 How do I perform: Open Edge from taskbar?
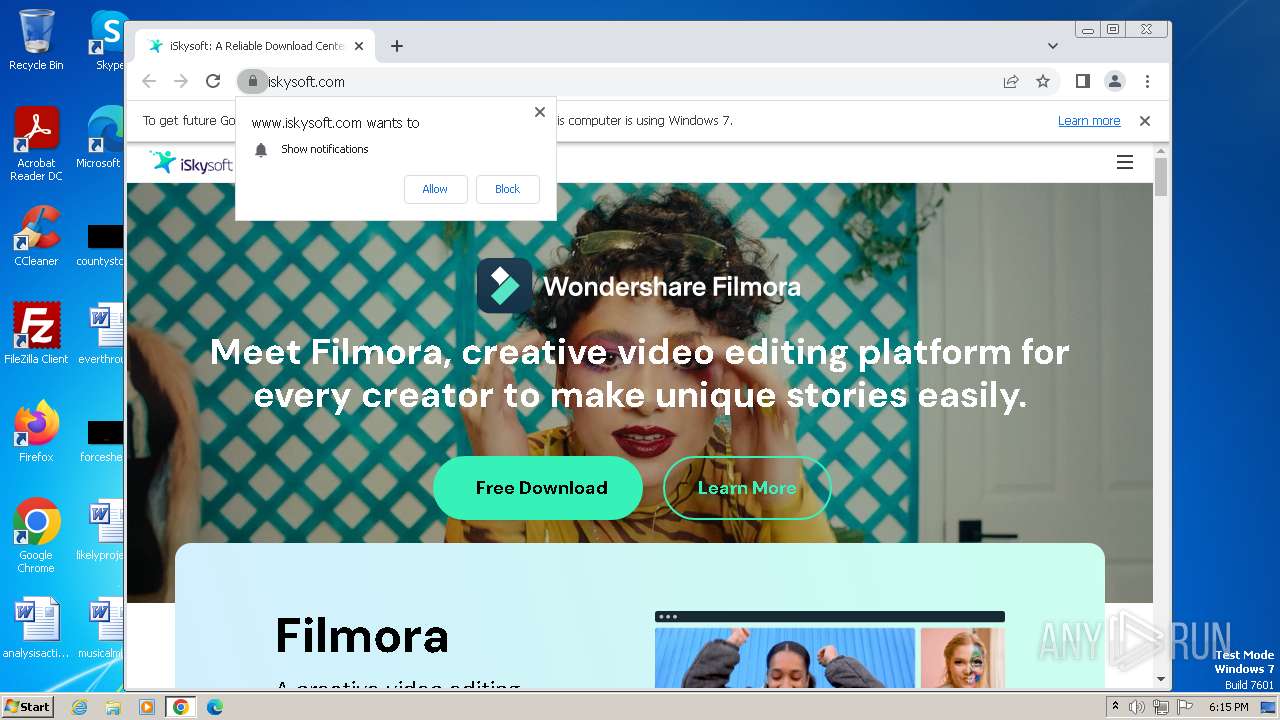[214, 707]
